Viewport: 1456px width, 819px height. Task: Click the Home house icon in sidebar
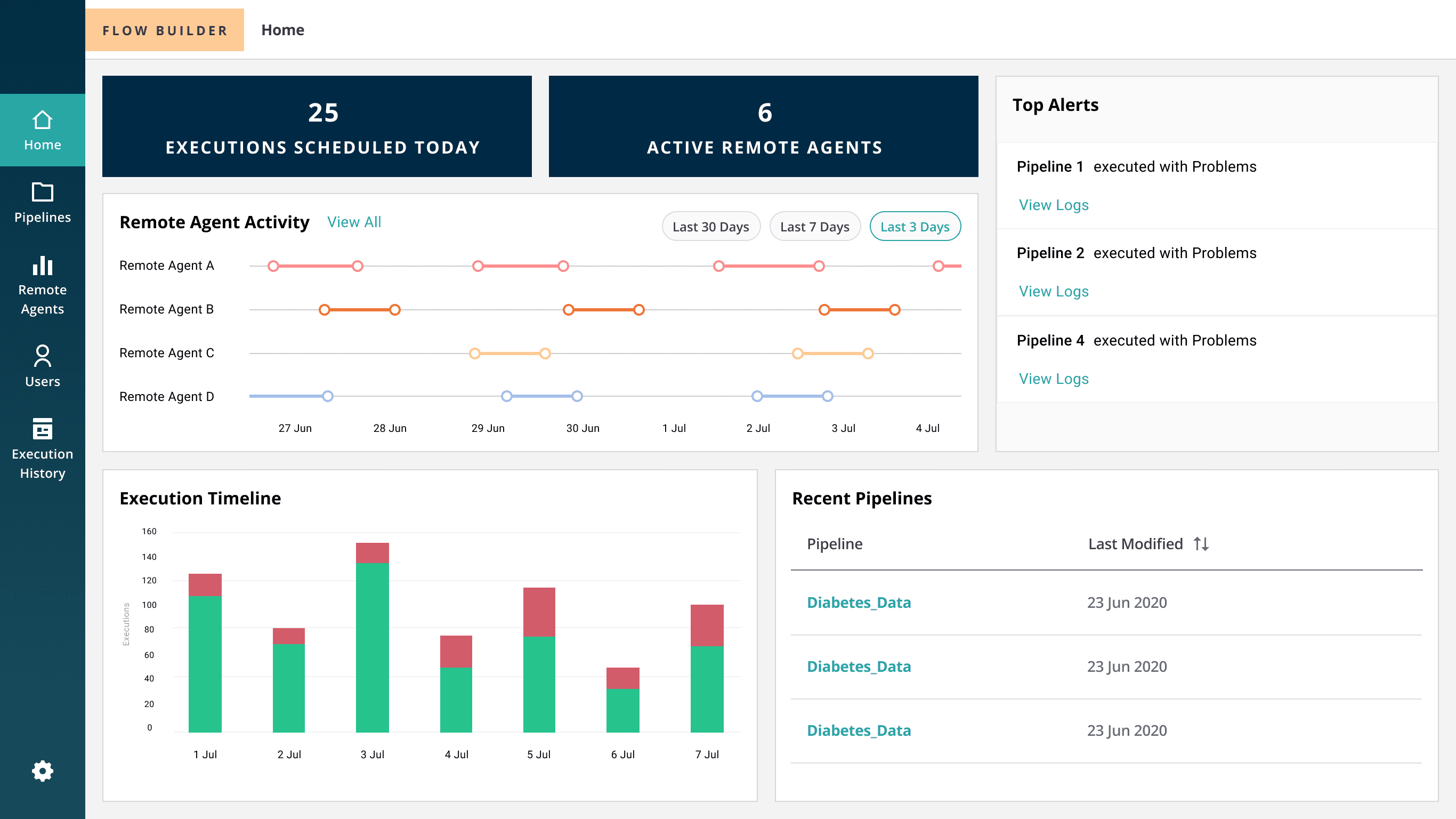click(x=43, y=120)
